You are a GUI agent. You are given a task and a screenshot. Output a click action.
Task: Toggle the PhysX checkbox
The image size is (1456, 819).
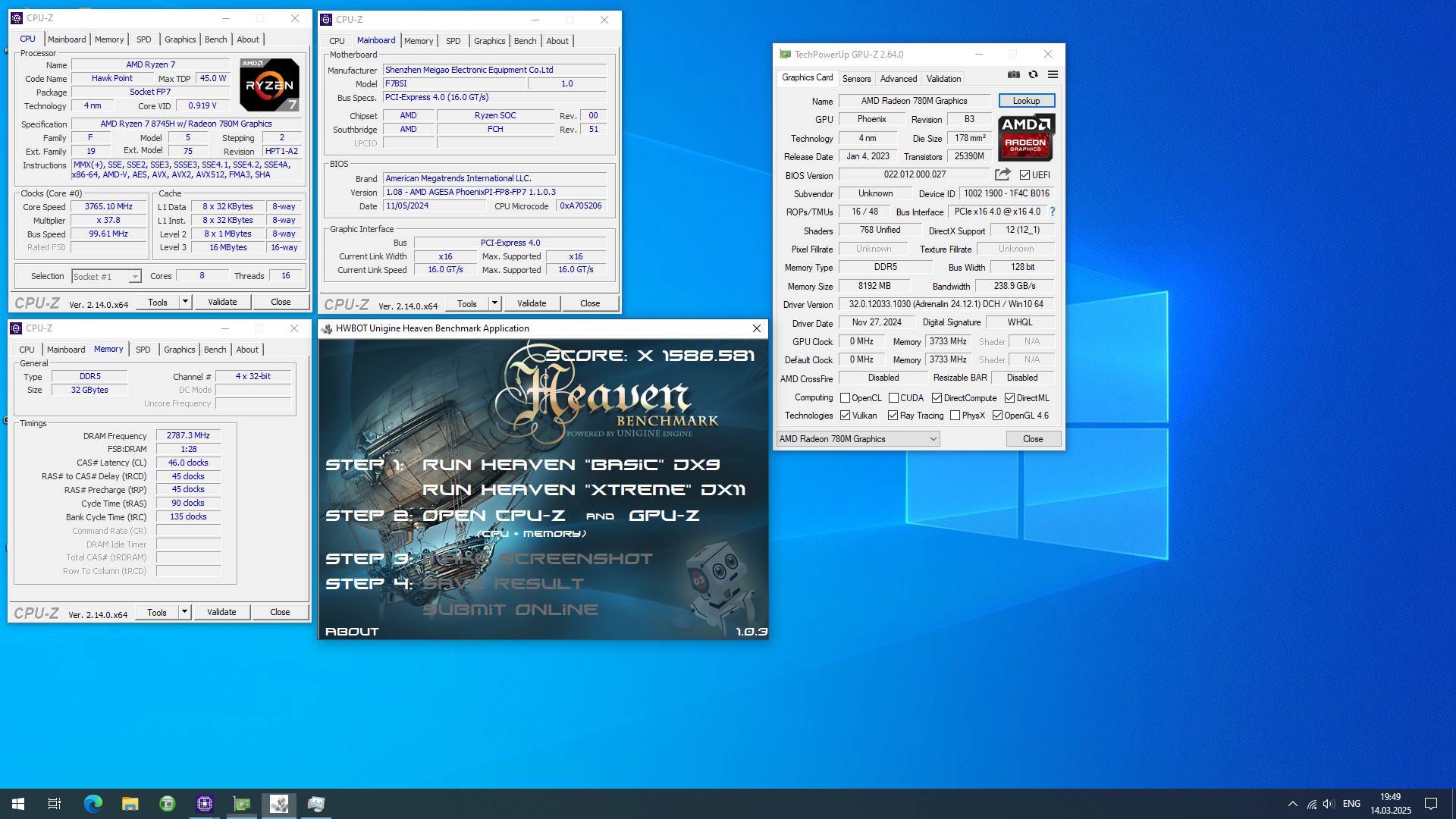click(x=955, y=416)
